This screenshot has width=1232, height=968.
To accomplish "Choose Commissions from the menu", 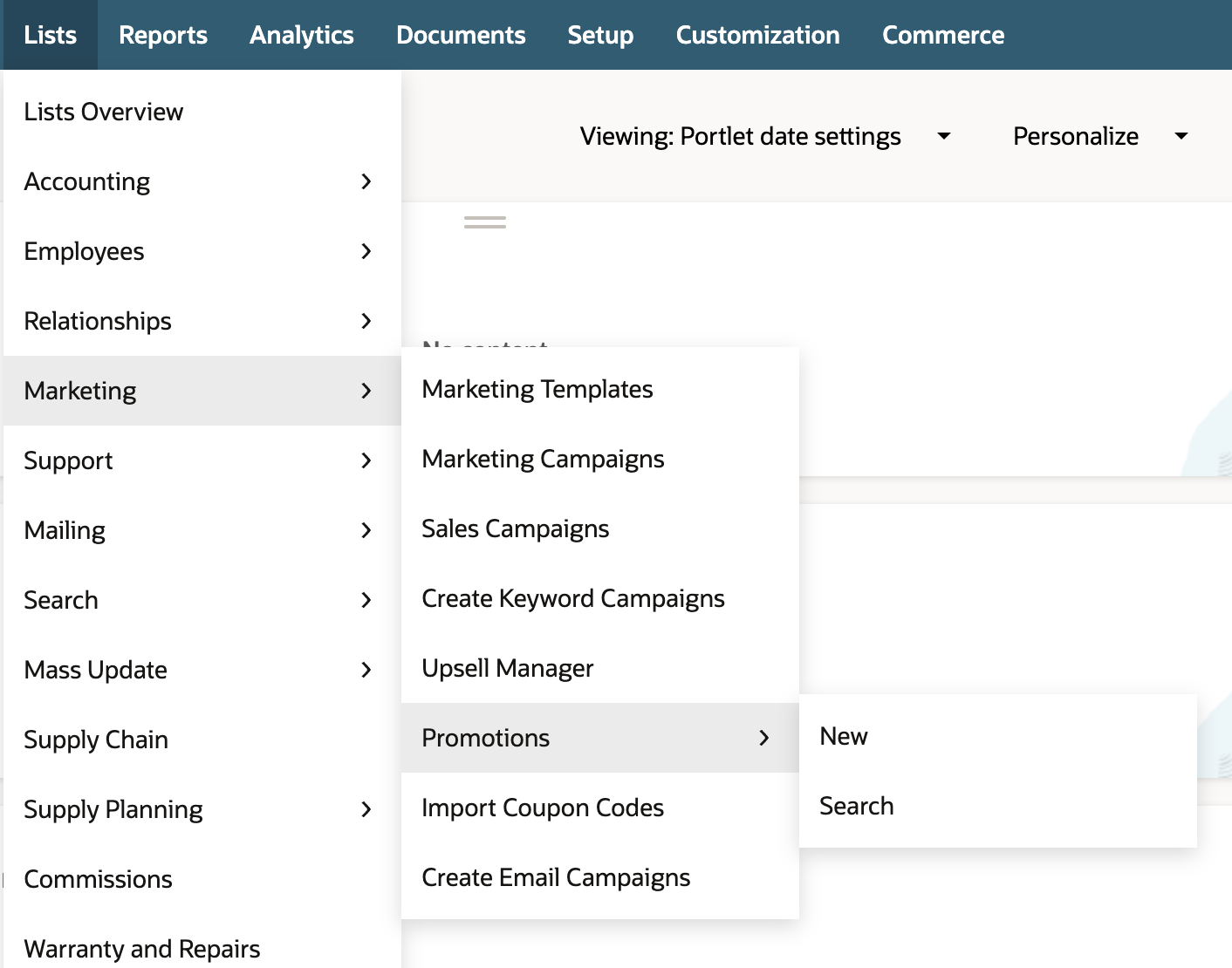I will coord(202,879).
